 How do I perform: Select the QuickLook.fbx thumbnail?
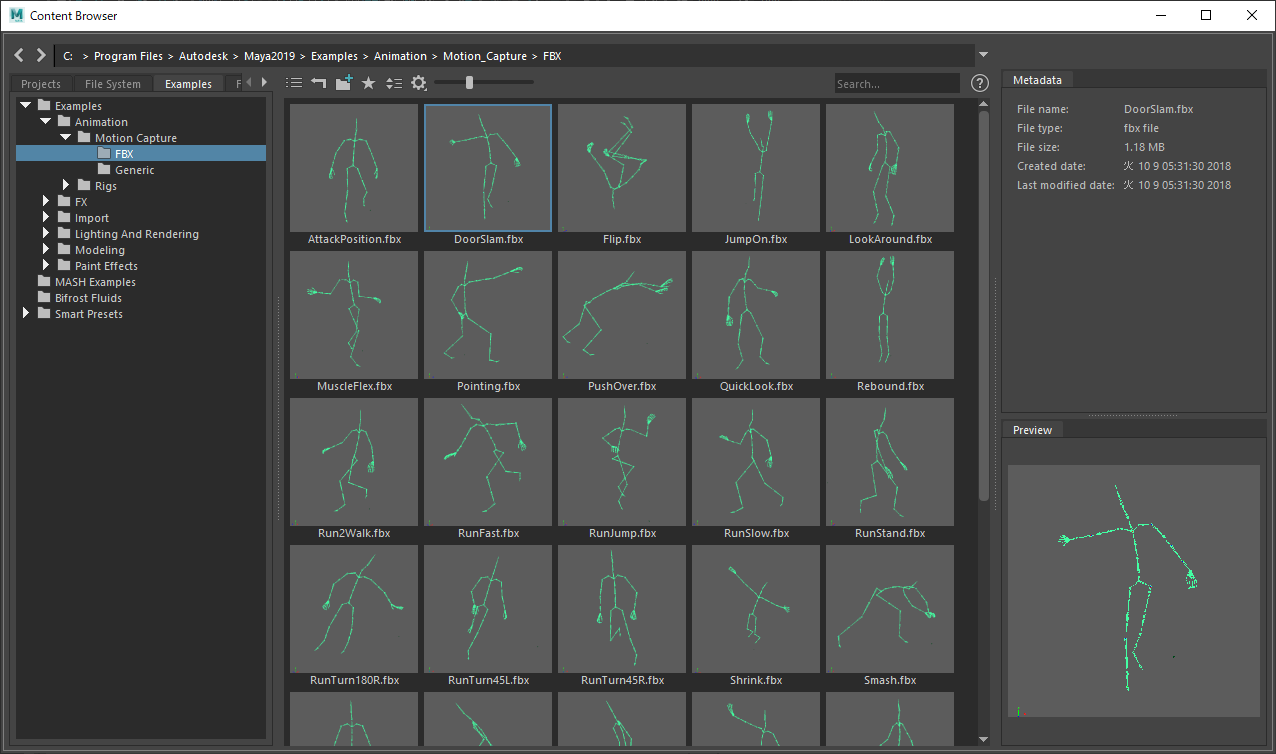click(x=756, y=315)
